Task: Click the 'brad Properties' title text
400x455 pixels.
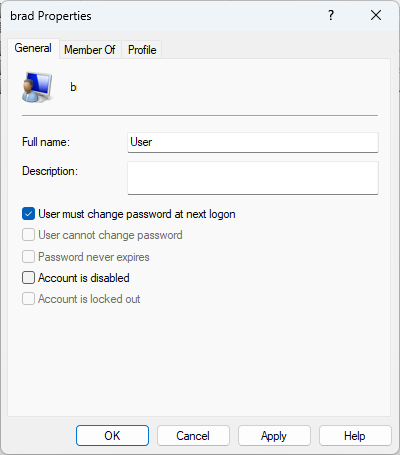Action: pyautogui.click(x=51, y=16)
